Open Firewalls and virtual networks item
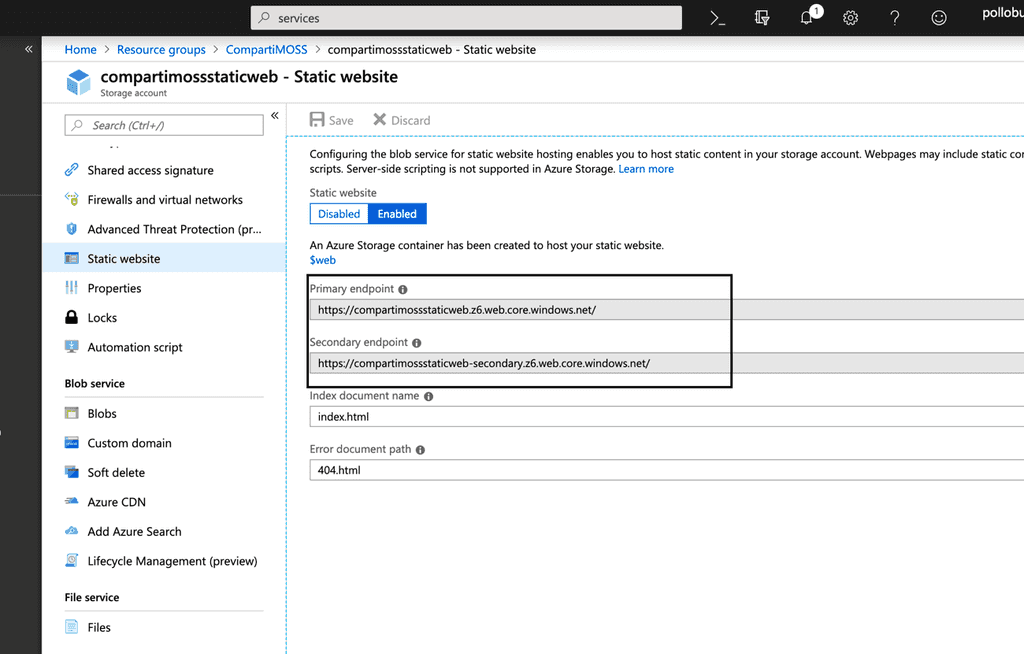Image resolution: width=1024 pixels, height=654 pixels. coord(164,199)
